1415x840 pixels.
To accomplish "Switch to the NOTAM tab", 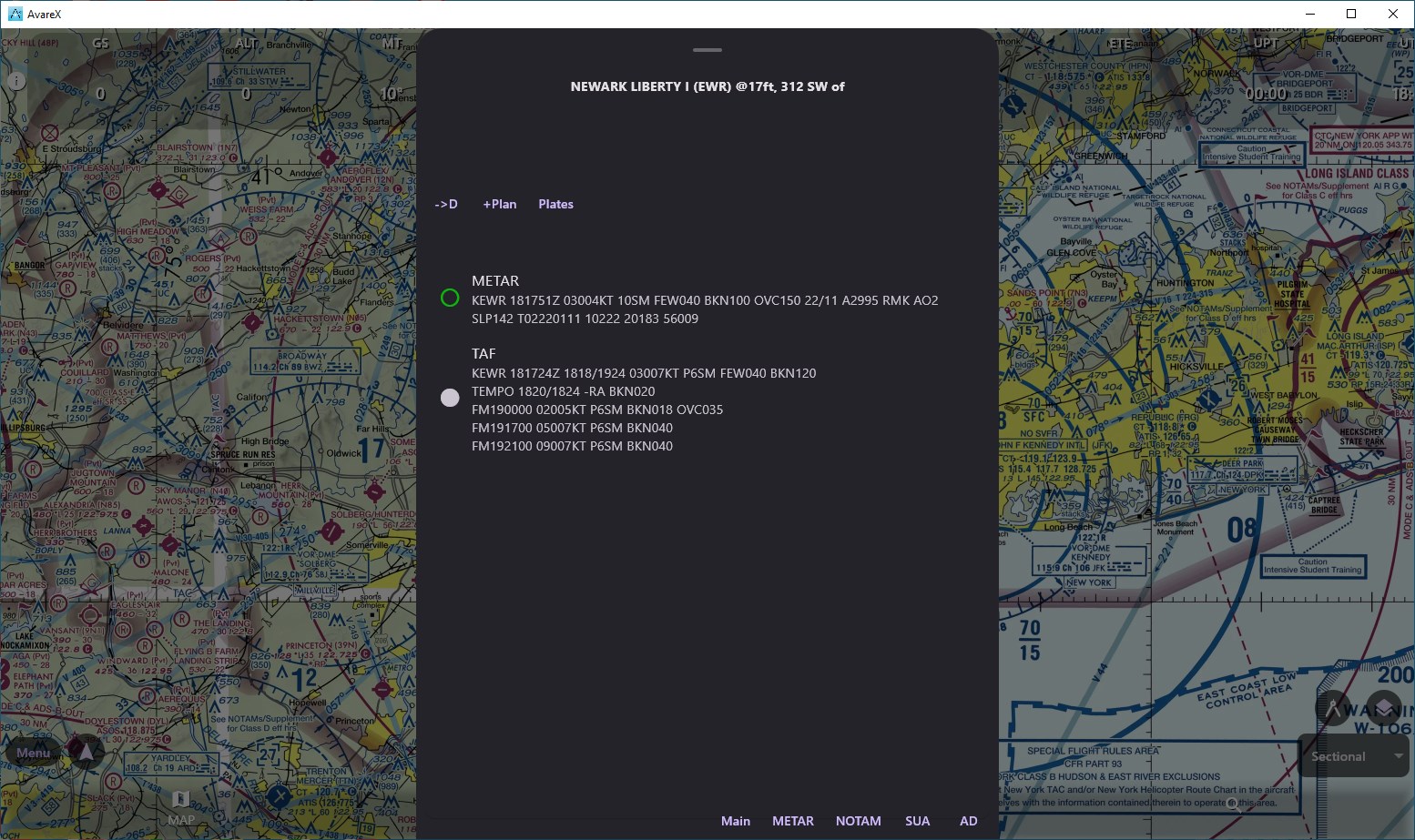I will [x=858, y=821].
